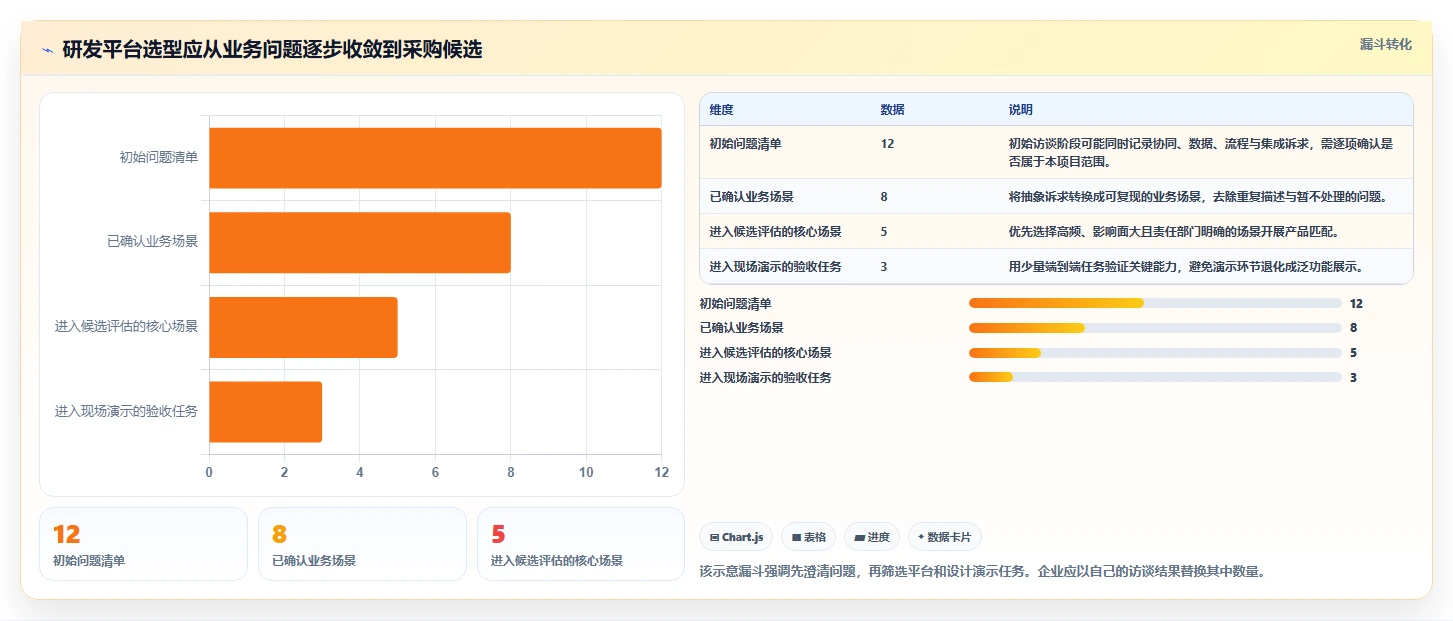Click table value 5 for 核心场景 row
This screenshot has height=621, width=1453.
click(x=884, y=232)
